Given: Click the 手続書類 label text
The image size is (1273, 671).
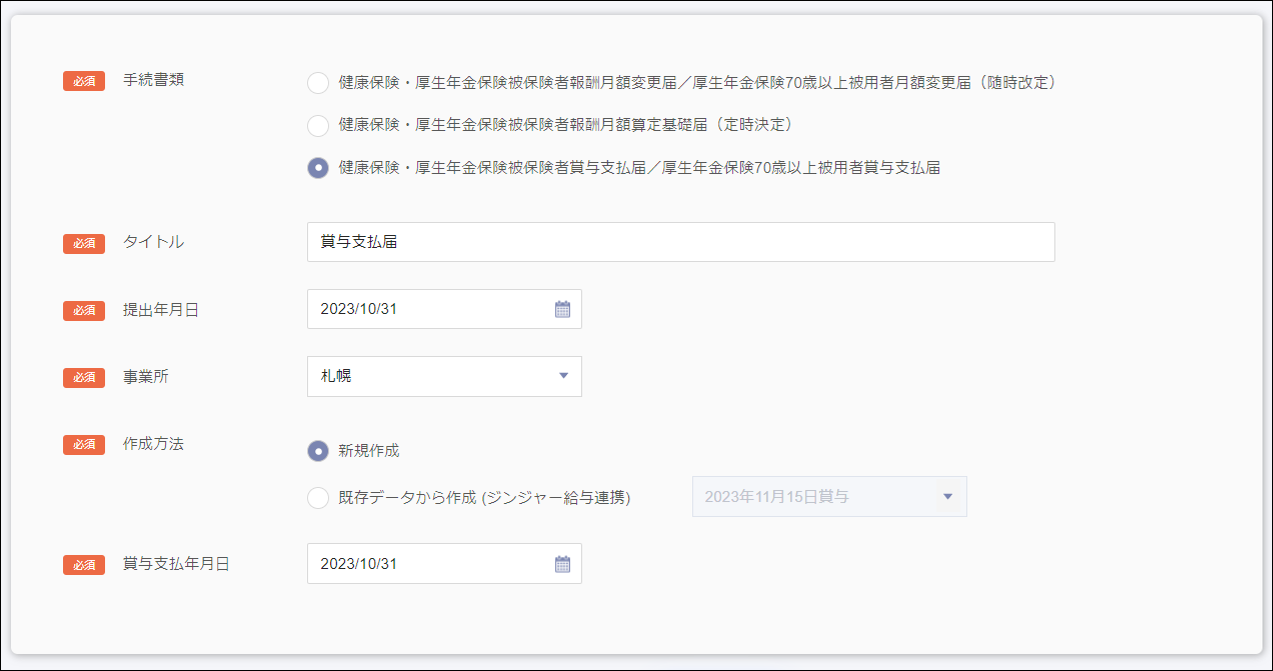Looking at the screenshot, I should pyautogui.click(x=153, y=80).
